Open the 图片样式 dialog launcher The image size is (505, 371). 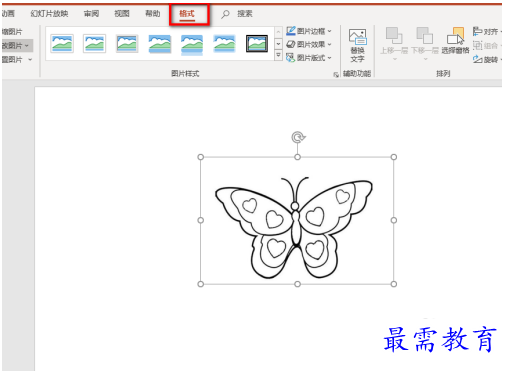tap(336, 75)
